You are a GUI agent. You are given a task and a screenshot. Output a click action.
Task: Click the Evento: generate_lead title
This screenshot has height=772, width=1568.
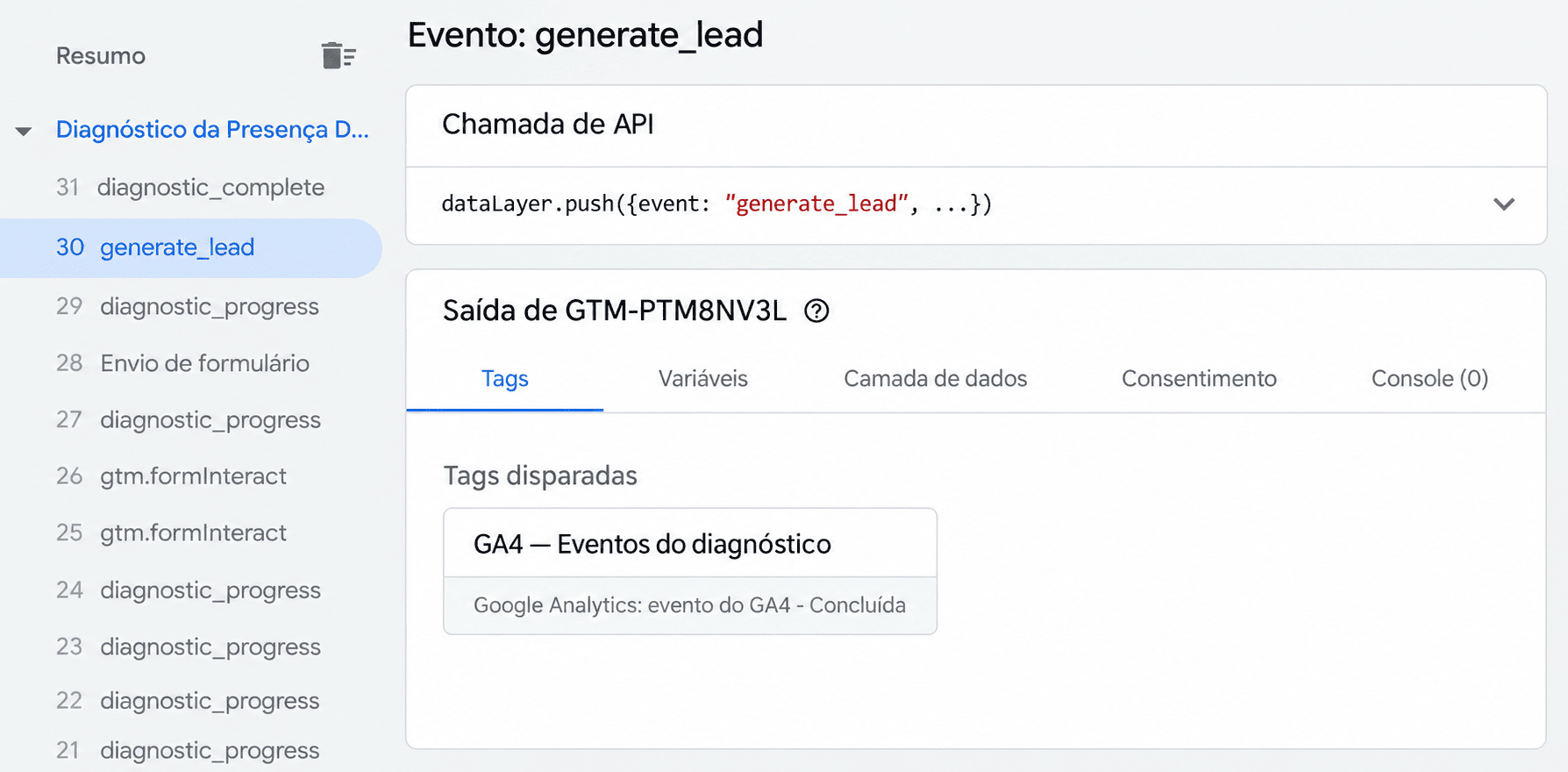click(585, 35)
